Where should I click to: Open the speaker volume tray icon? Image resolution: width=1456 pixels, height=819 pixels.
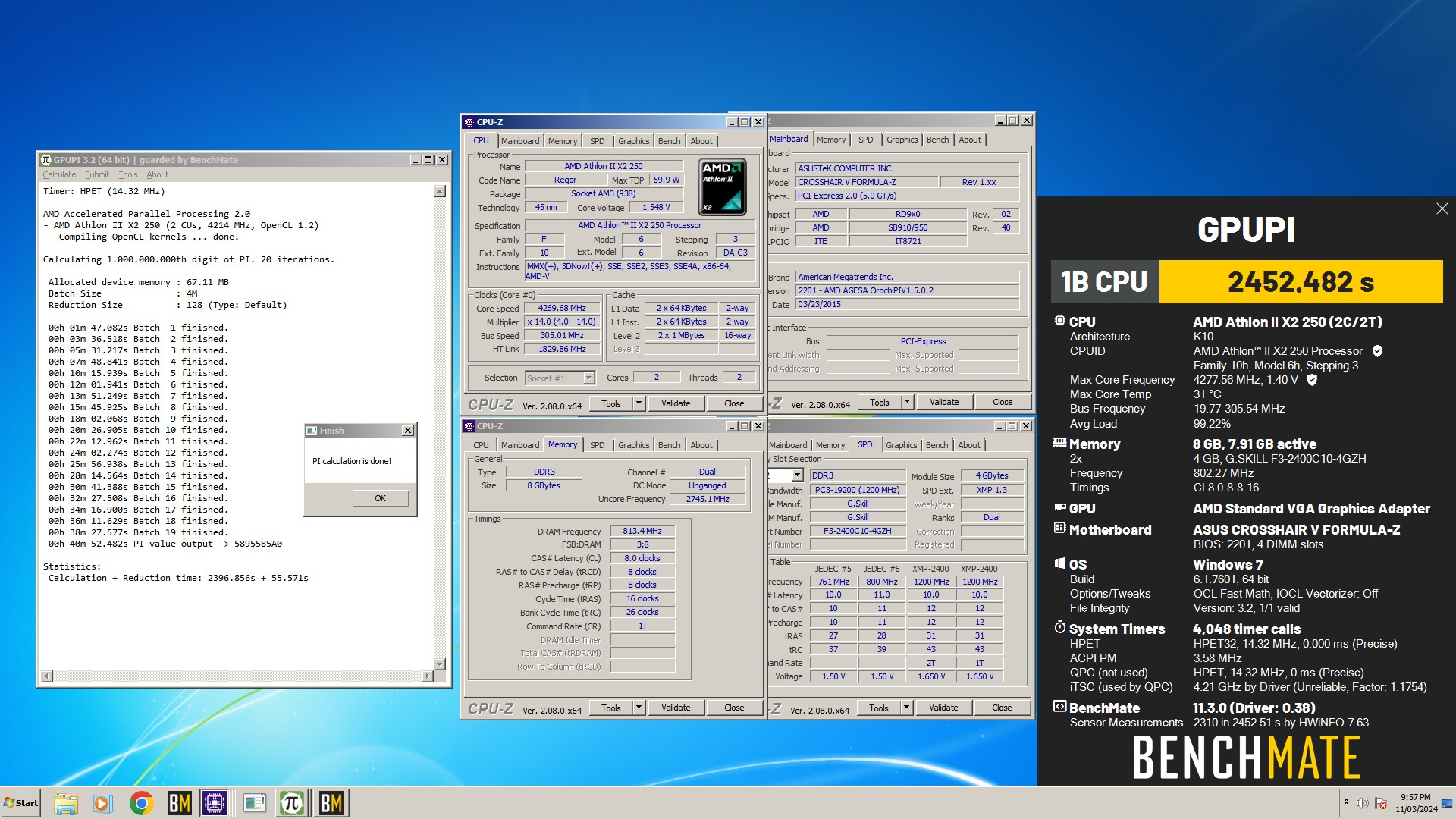click(x=1362, y=803)
